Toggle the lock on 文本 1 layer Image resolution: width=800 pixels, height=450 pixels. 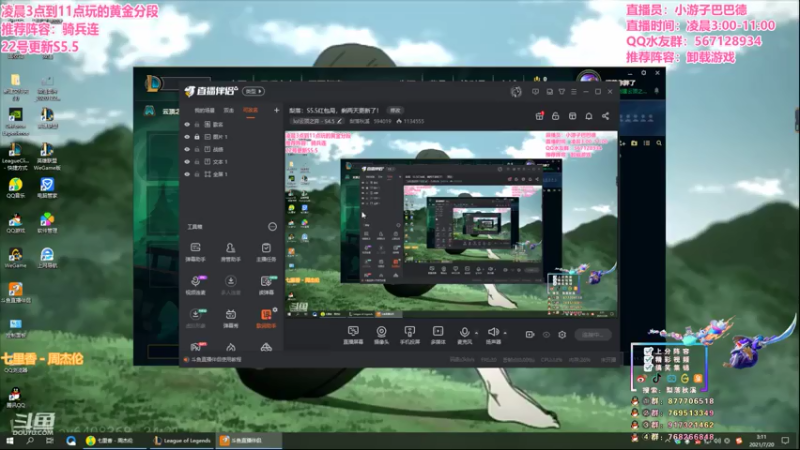click(197, 162)
